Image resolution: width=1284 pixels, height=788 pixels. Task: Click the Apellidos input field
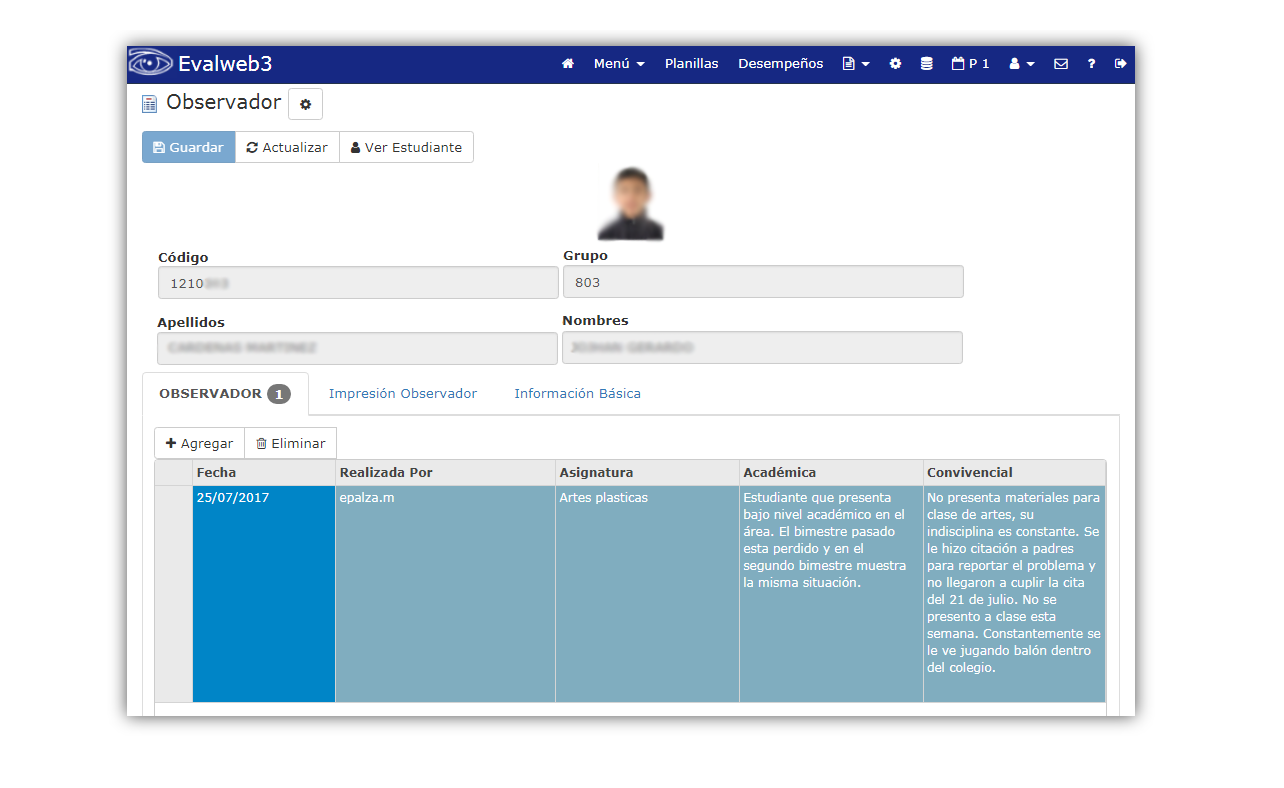click(x=357, y=348)
